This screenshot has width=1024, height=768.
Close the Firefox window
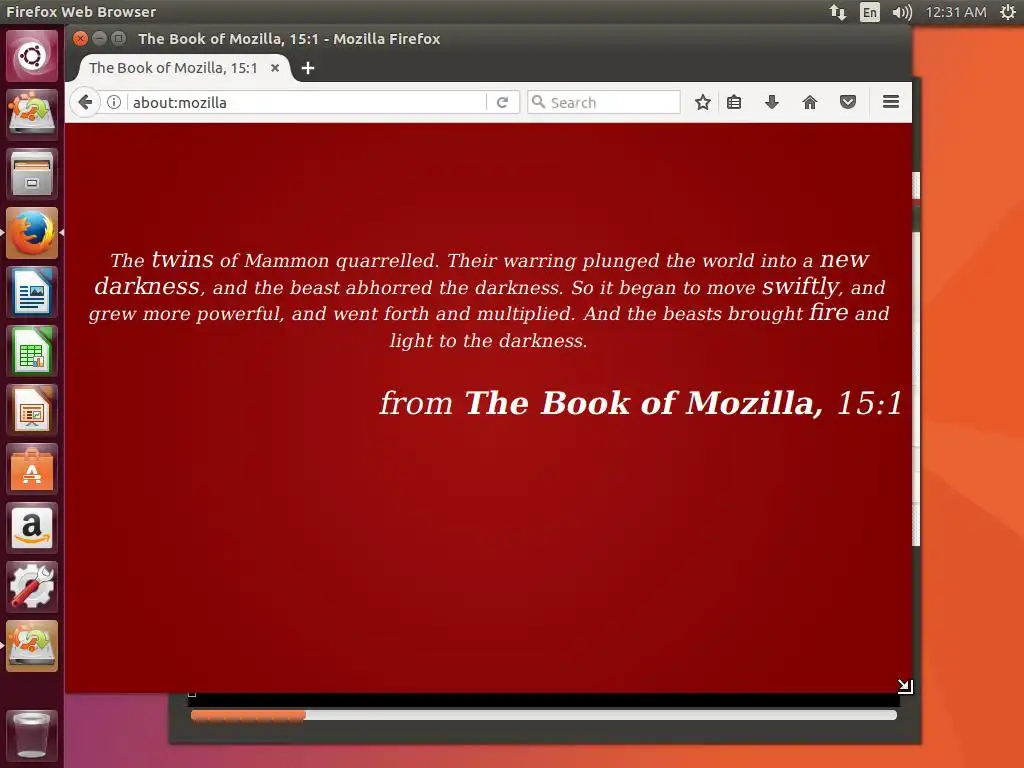click(80, 39)
